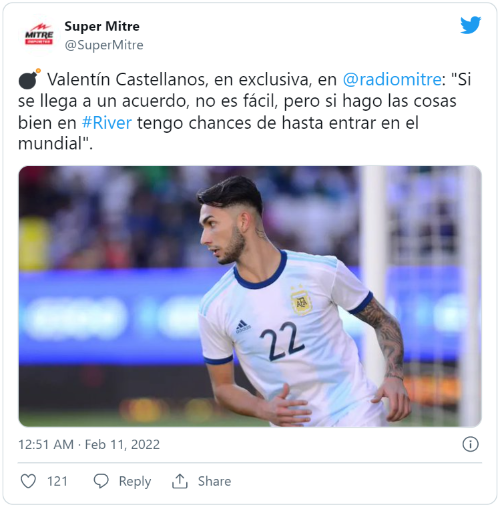The width and height of the screenshot is (500, 507).
Task: Open the 12:51 AM Feb 11, 2022 timestamp
Action: tap(89, 445)
